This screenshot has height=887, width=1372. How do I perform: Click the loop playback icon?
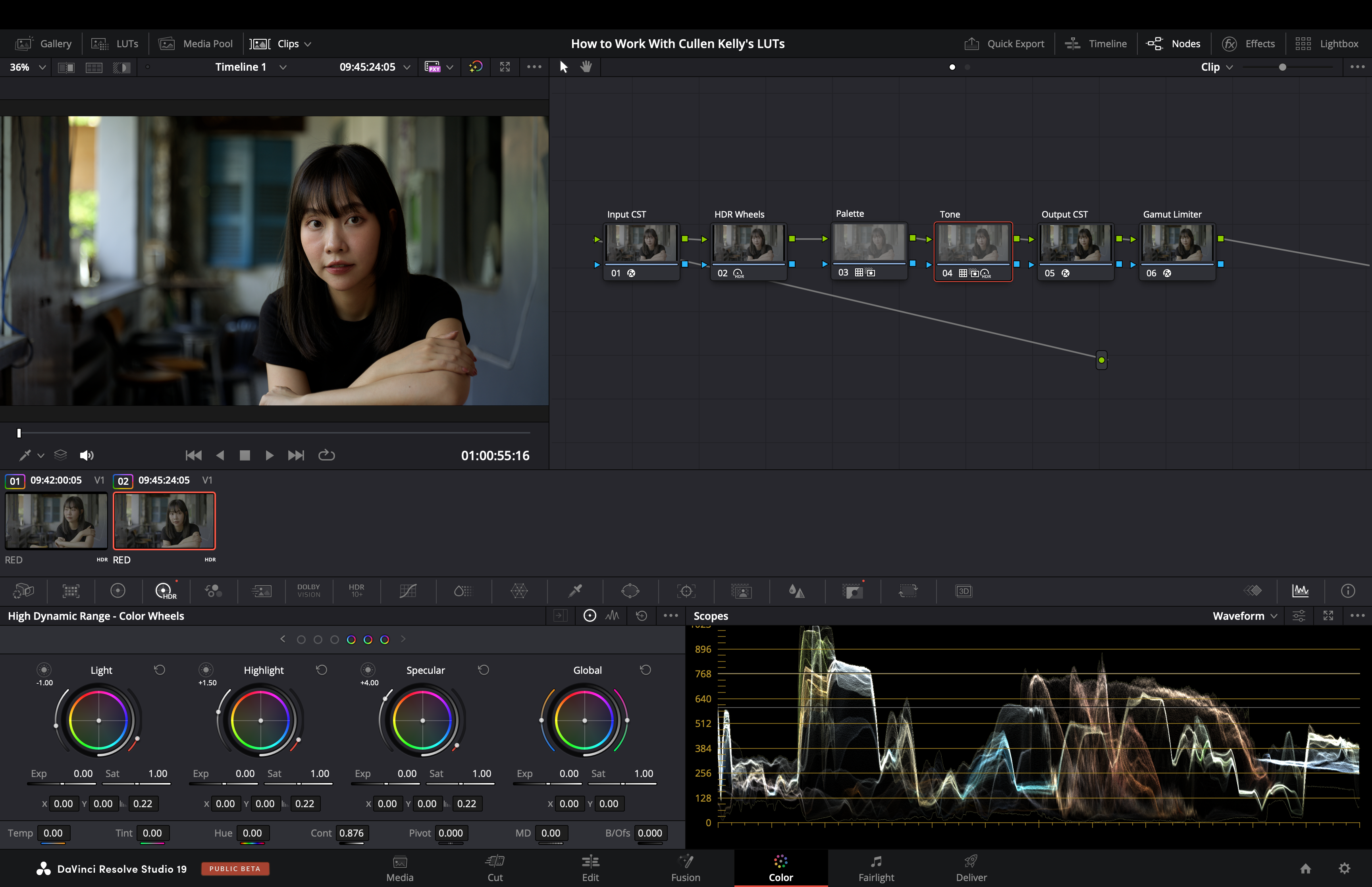(326, 455)
